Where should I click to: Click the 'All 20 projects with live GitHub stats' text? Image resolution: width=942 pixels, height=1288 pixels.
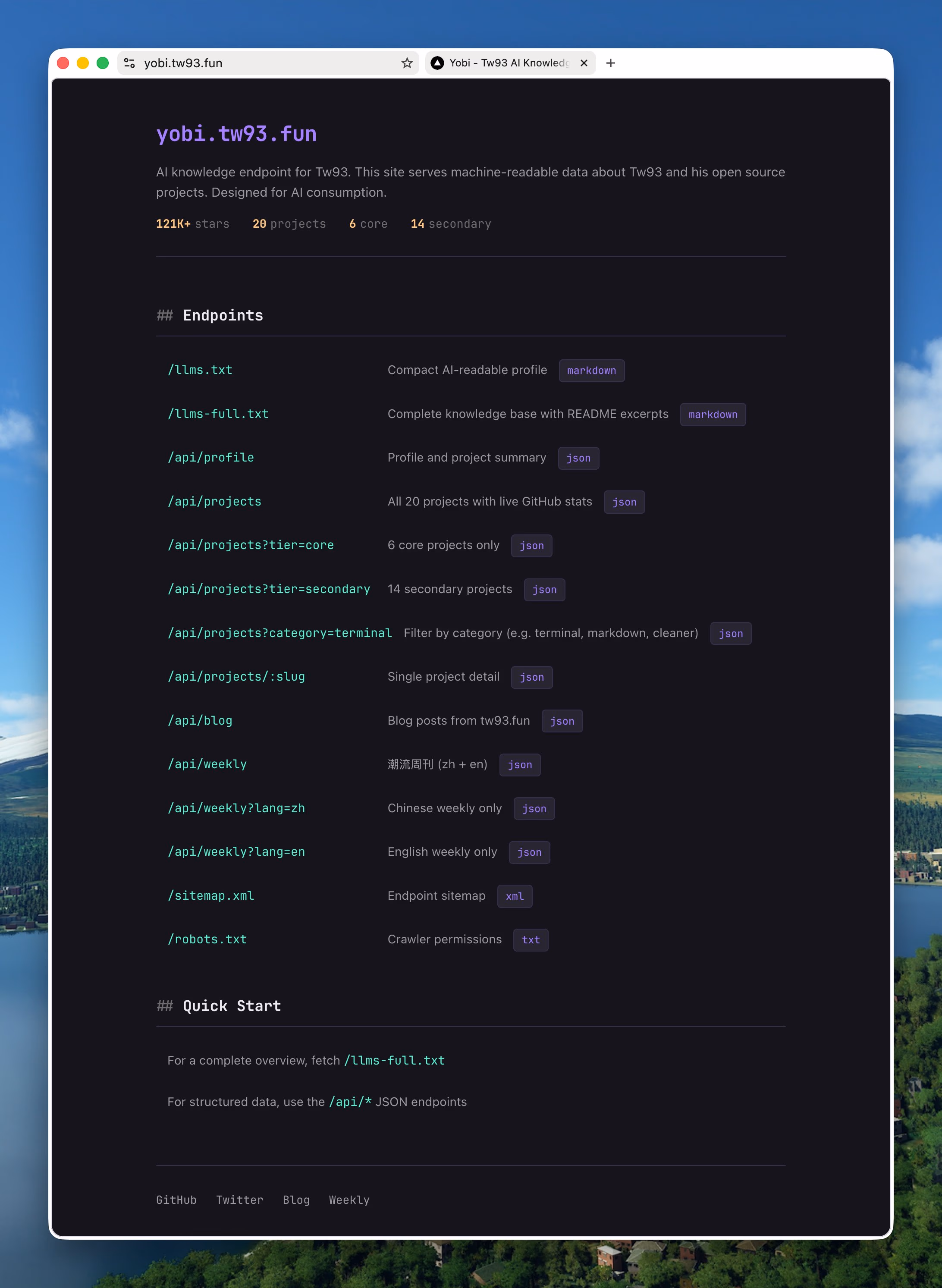pyautogui.click(x=490, y=502)
